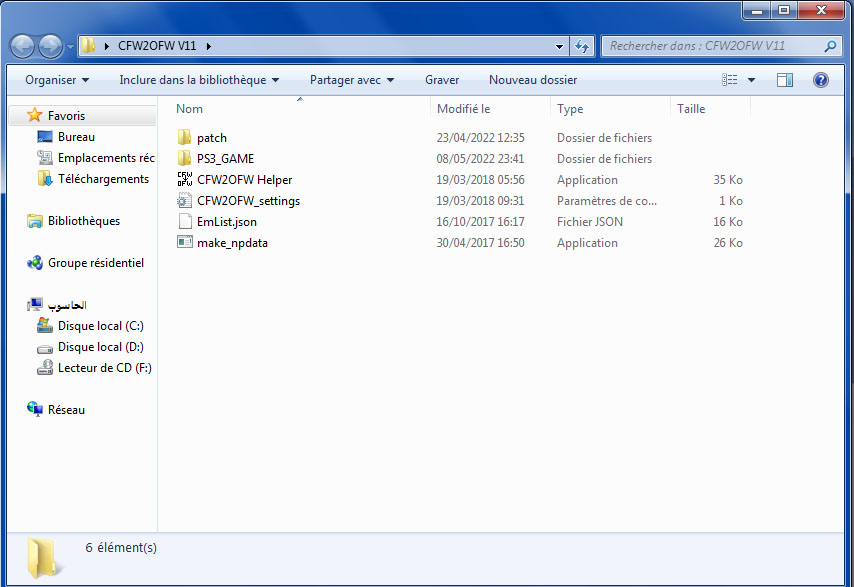Open the help question mark icon
The image size is (854, 587).
point(821,80)
